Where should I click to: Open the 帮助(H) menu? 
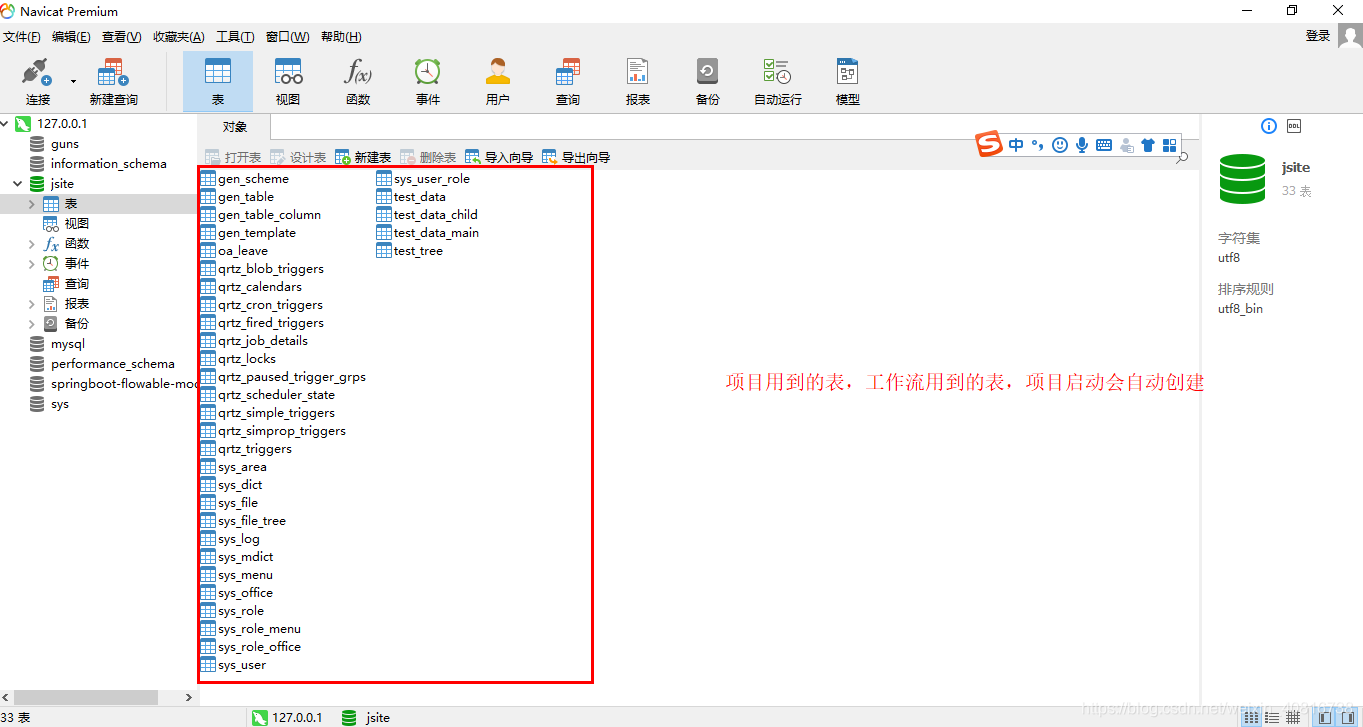pos(341,37)
